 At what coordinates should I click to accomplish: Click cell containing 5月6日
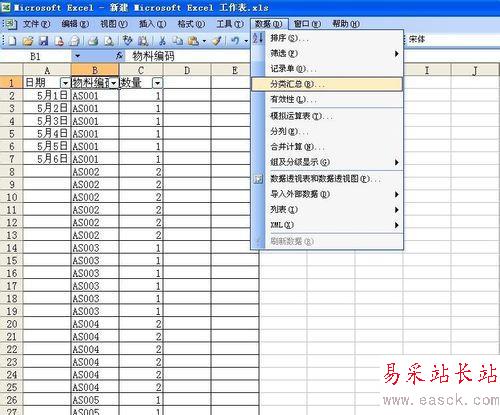click(47, 159)
